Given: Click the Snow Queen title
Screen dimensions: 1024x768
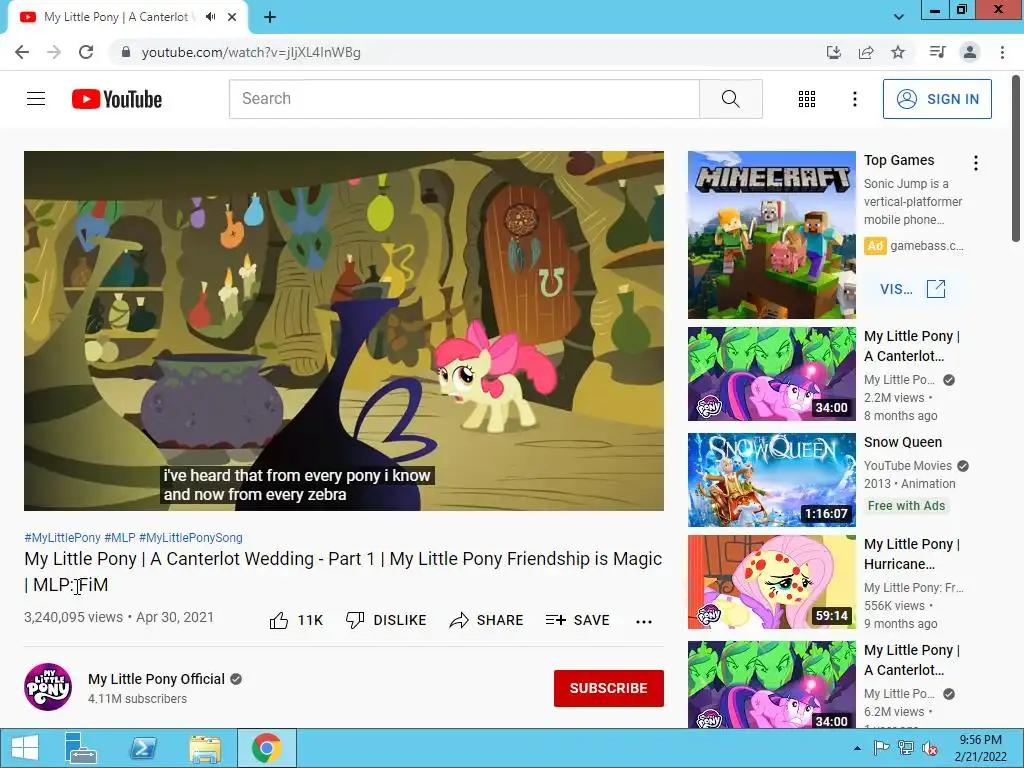Looking at the screenshot, I should [903, 442].
